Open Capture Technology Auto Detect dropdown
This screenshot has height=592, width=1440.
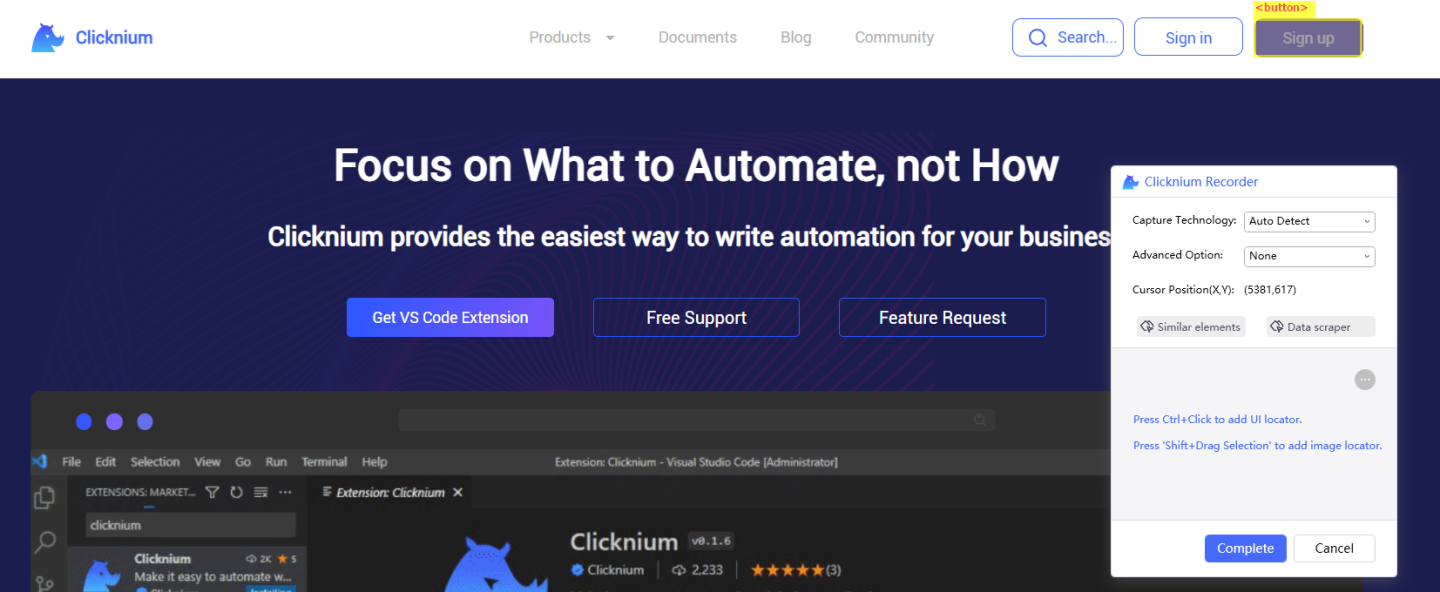pyautogui.click(x=1310, y=221)
